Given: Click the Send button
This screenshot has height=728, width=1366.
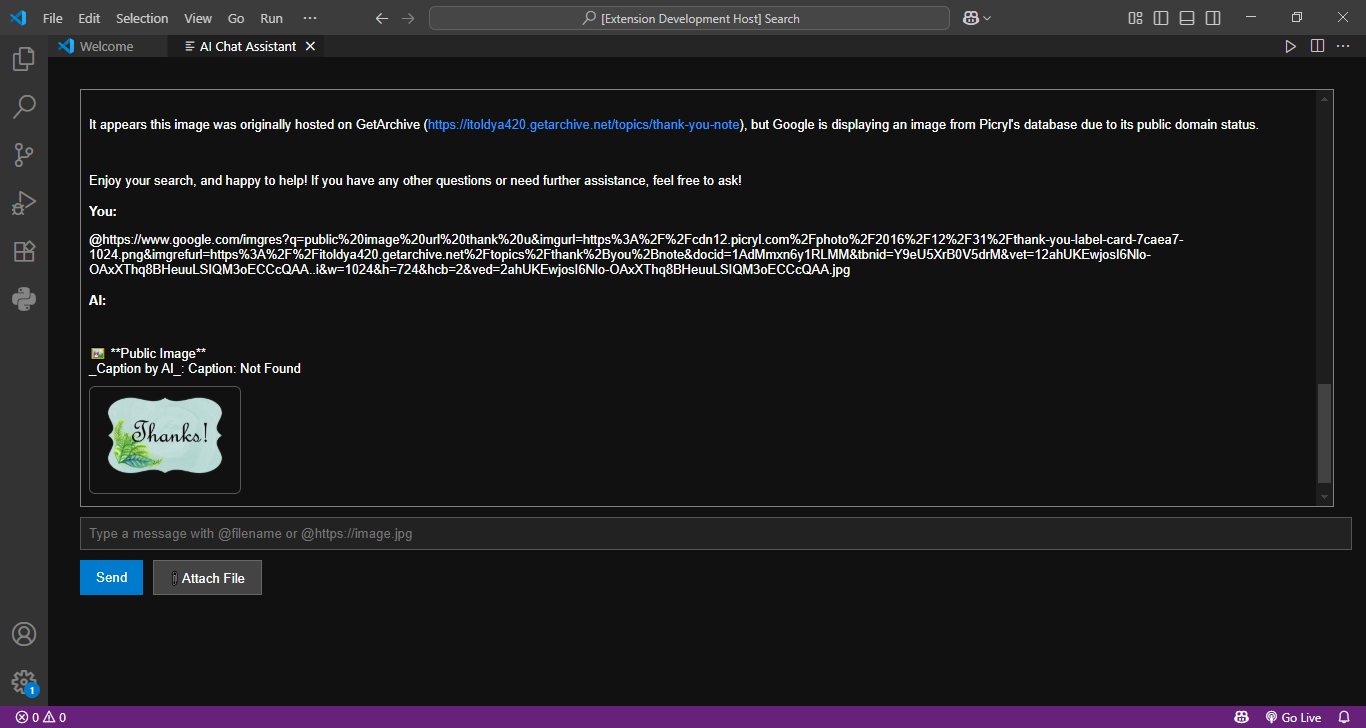Looking at the screenshot, I should point(111,577).
